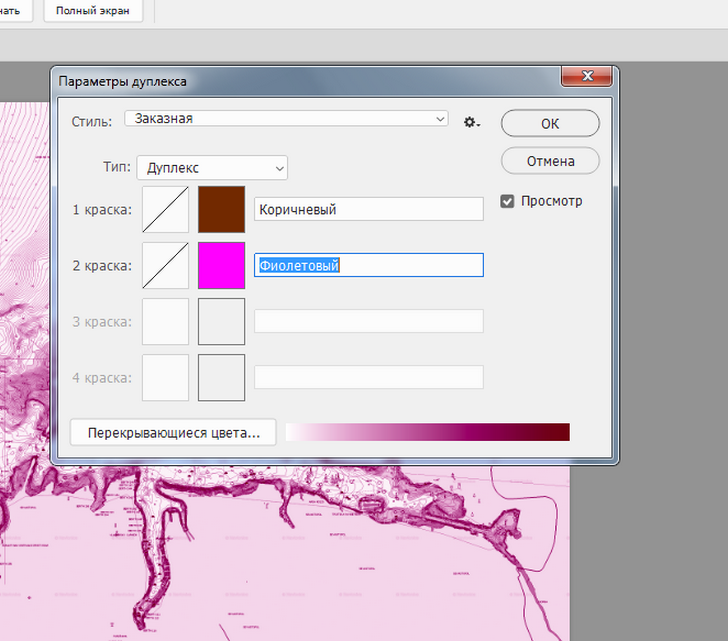
Task: Open the Стиль dropdown showing Заказная
Action: (x=286, y=118)
